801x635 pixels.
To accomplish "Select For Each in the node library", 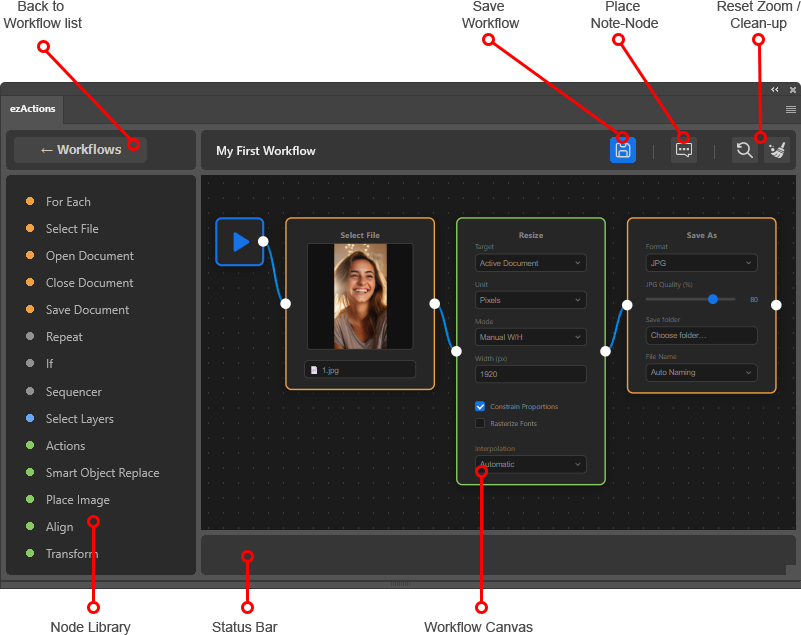I will 68,202.
